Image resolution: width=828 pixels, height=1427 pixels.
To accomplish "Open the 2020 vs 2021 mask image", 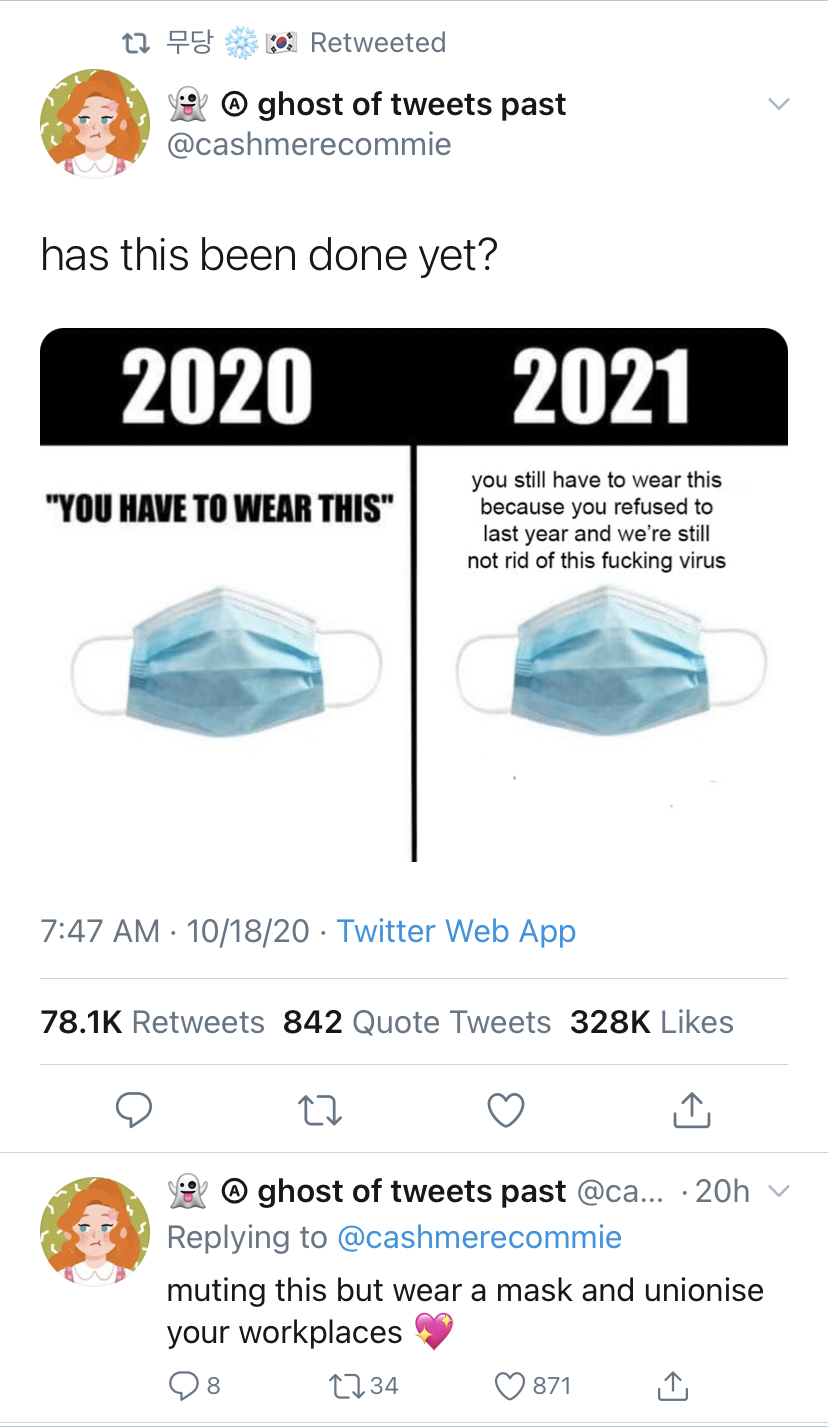I will (414, 595).
